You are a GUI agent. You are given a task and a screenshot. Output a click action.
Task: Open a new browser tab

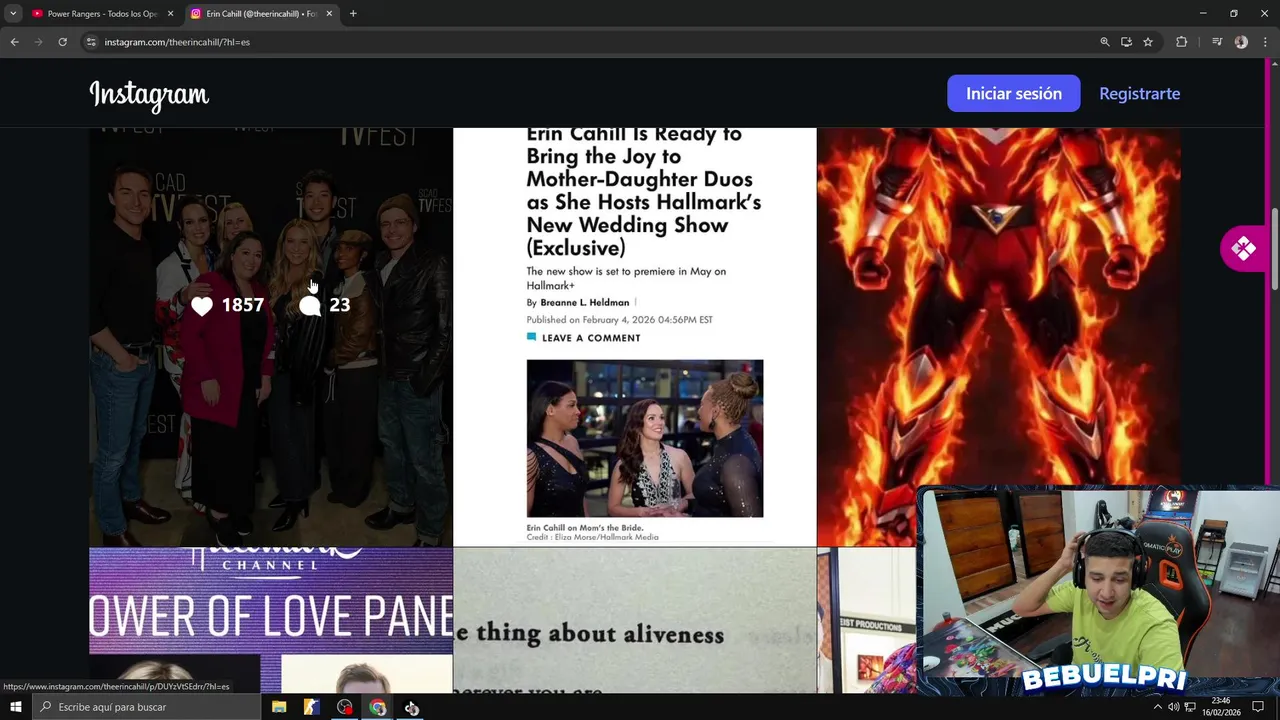click(353, 14)
